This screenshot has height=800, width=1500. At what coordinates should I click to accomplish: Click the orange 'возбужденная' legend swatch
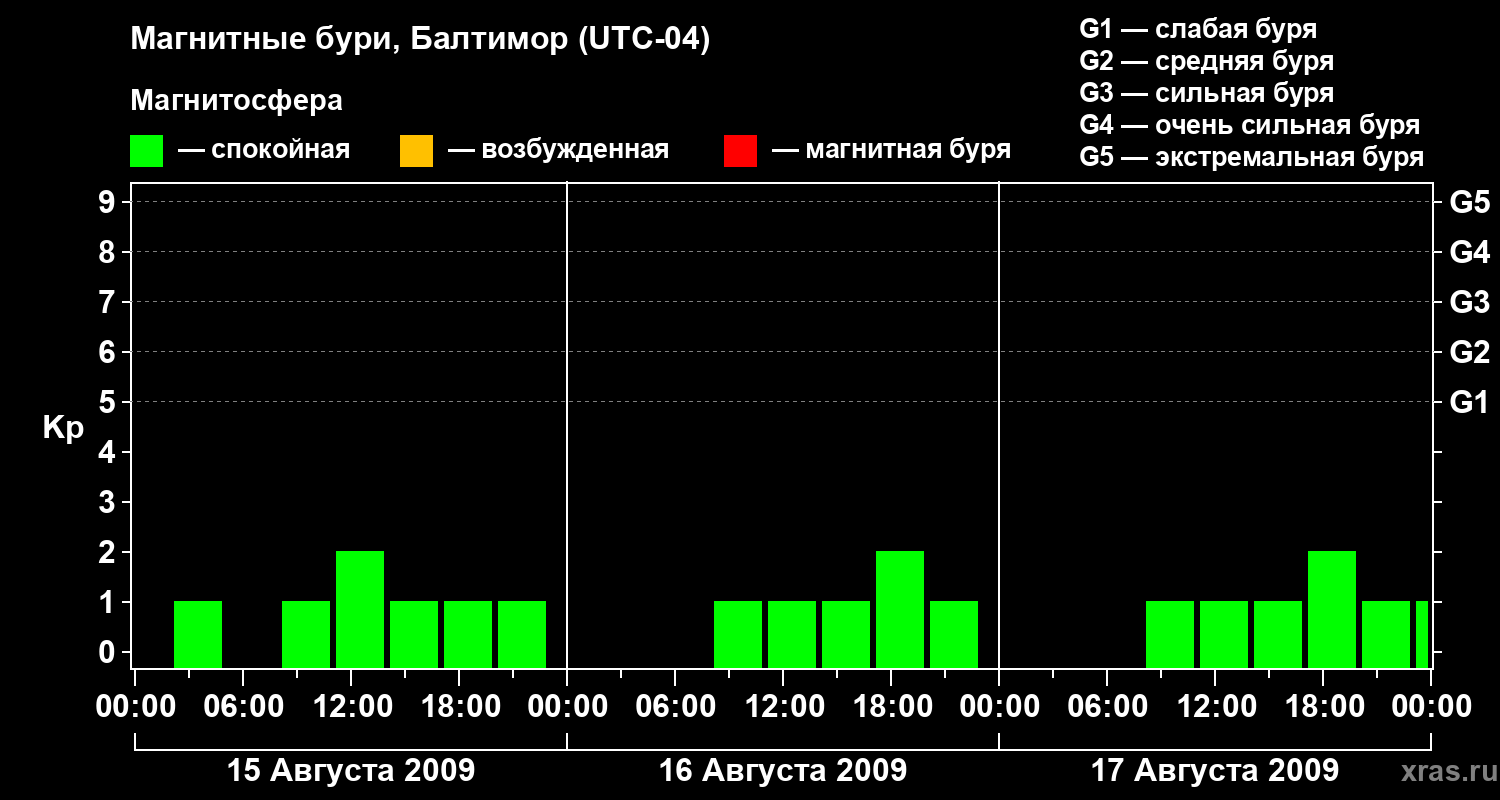click(416, 151)
